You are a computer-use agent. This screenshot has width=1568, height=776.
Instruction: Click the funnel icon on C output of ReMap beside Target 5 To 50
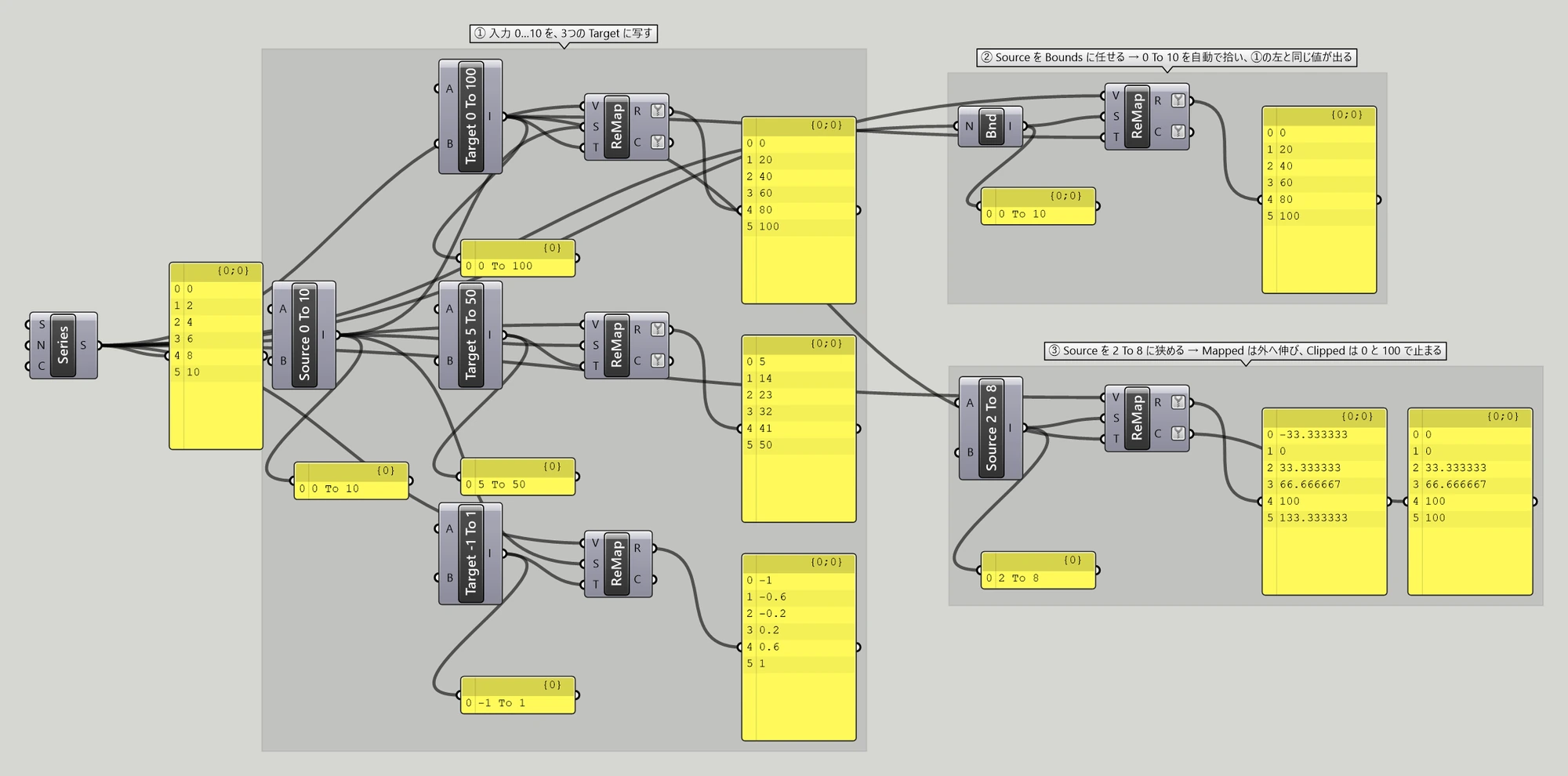point(658,361)
